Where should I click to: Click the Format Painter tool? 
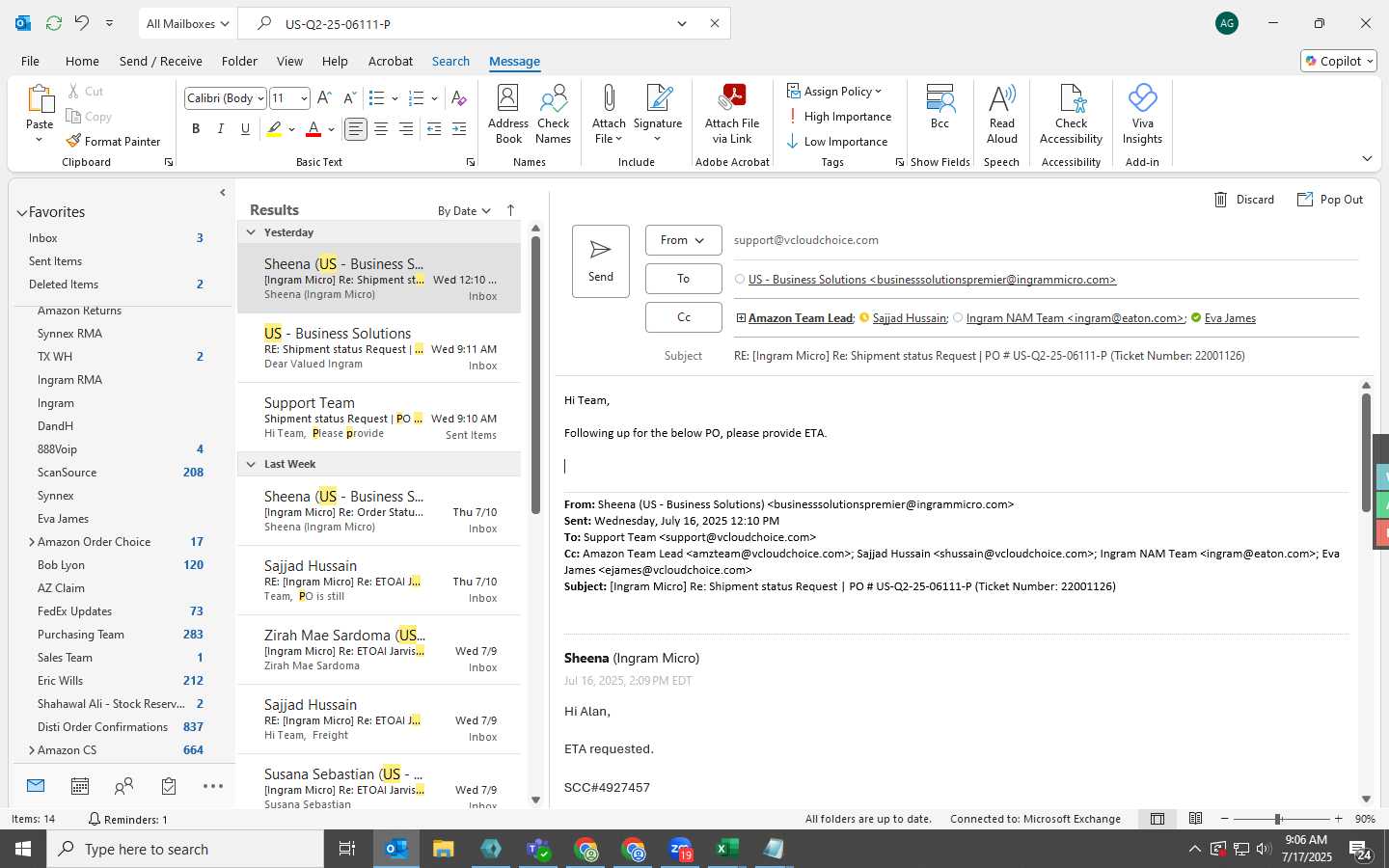click(113, 141)
